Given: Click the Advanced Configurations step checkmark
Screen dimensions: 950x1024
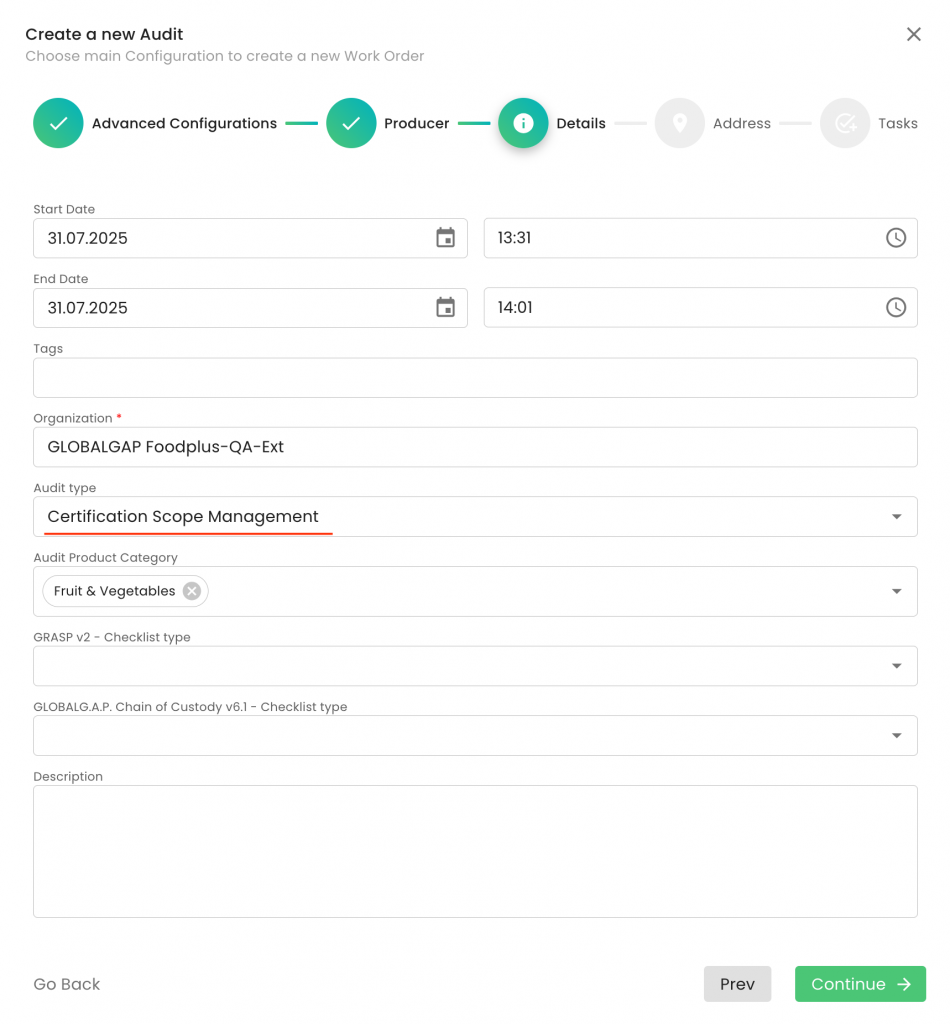Looking at the screenshot, I should coord(58,124).
